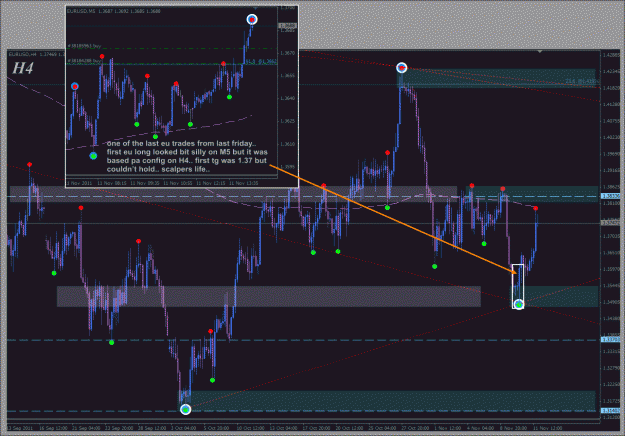Click the 17 Oct 20:00 date label
Viewport: 625px width, 436px height.
click(316, 428)
